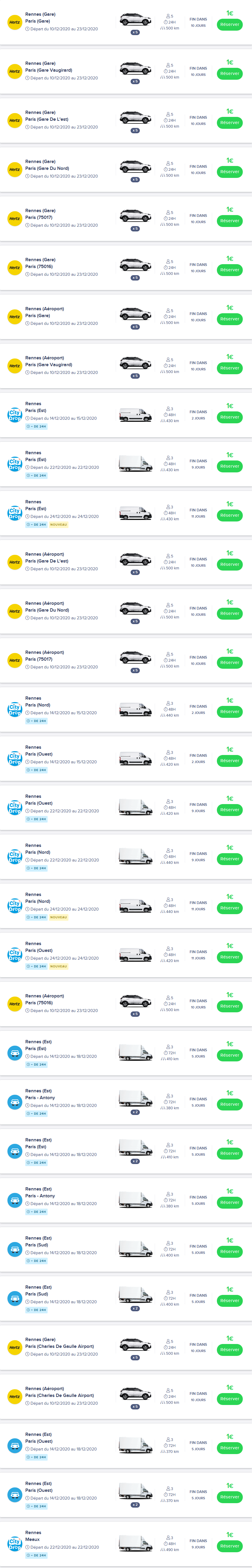Reserve the Rennes (Gare) to Paris (Gare) offer
The width and height of the screenshot is (252, 1568).
229,25
